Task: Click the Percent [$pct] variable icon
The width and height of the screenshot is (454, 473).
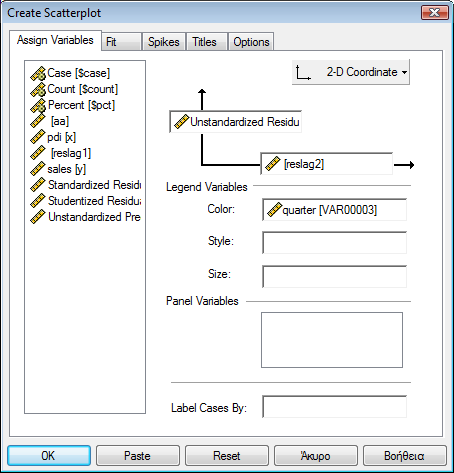Action: [38, 105]
